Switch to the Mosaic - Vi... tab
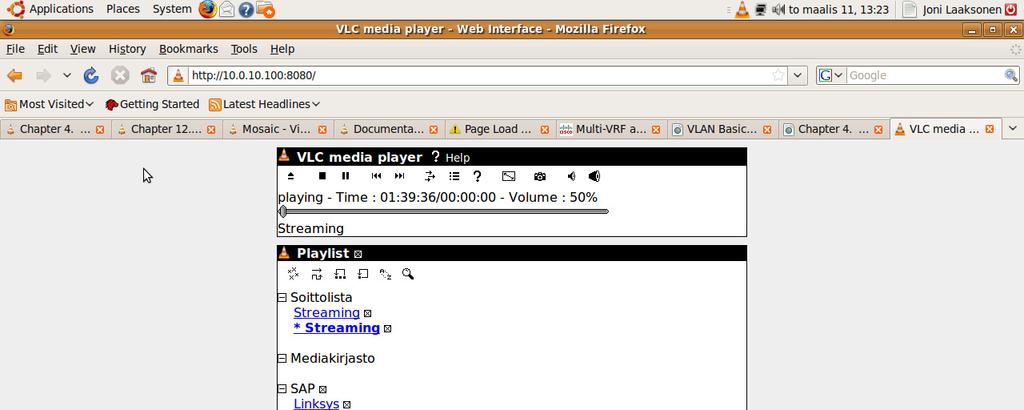The width and height of the screenshot is (1024, 410). [x=278, y=129]
